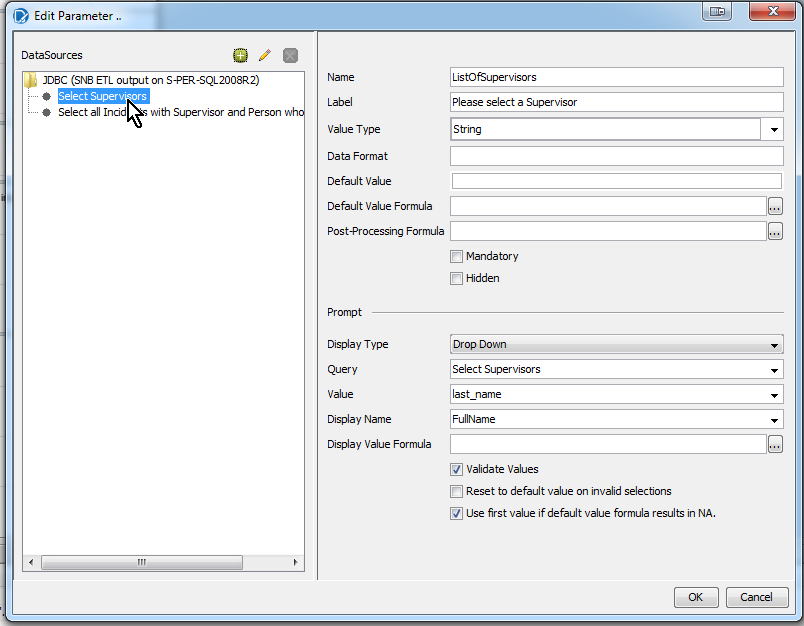This screenshot has height=626, width=804.
Task: Open the Value Type dropdown
Action: tap(774, 131)
